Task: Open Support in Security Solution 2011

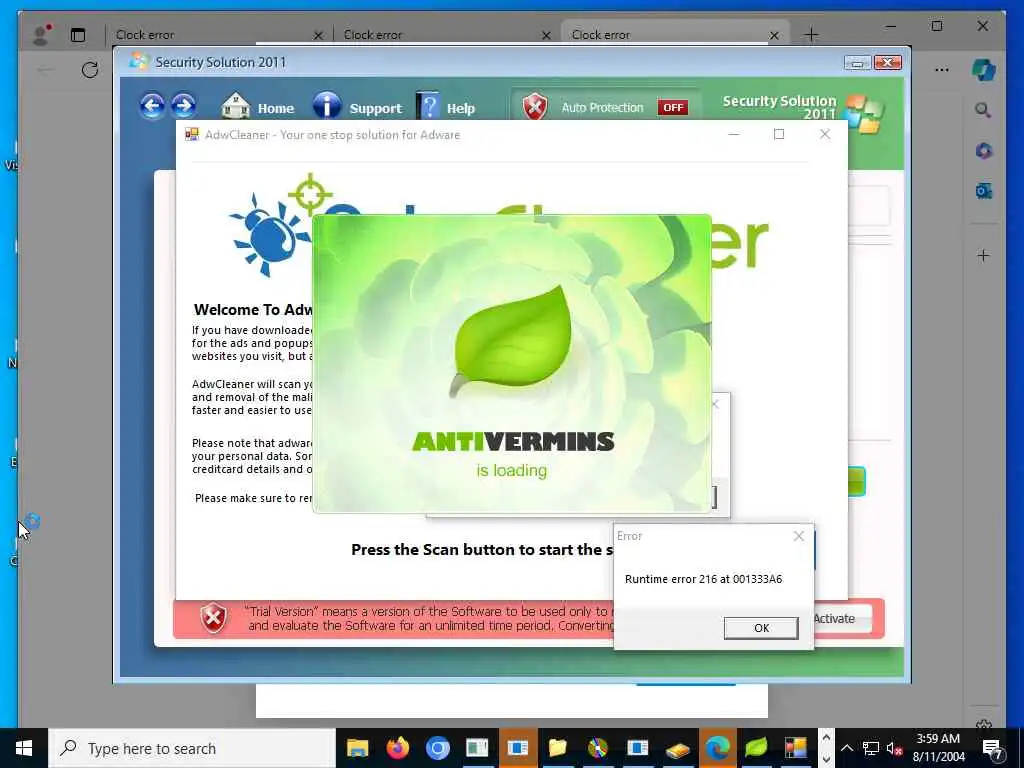Action: pos(357,107)
